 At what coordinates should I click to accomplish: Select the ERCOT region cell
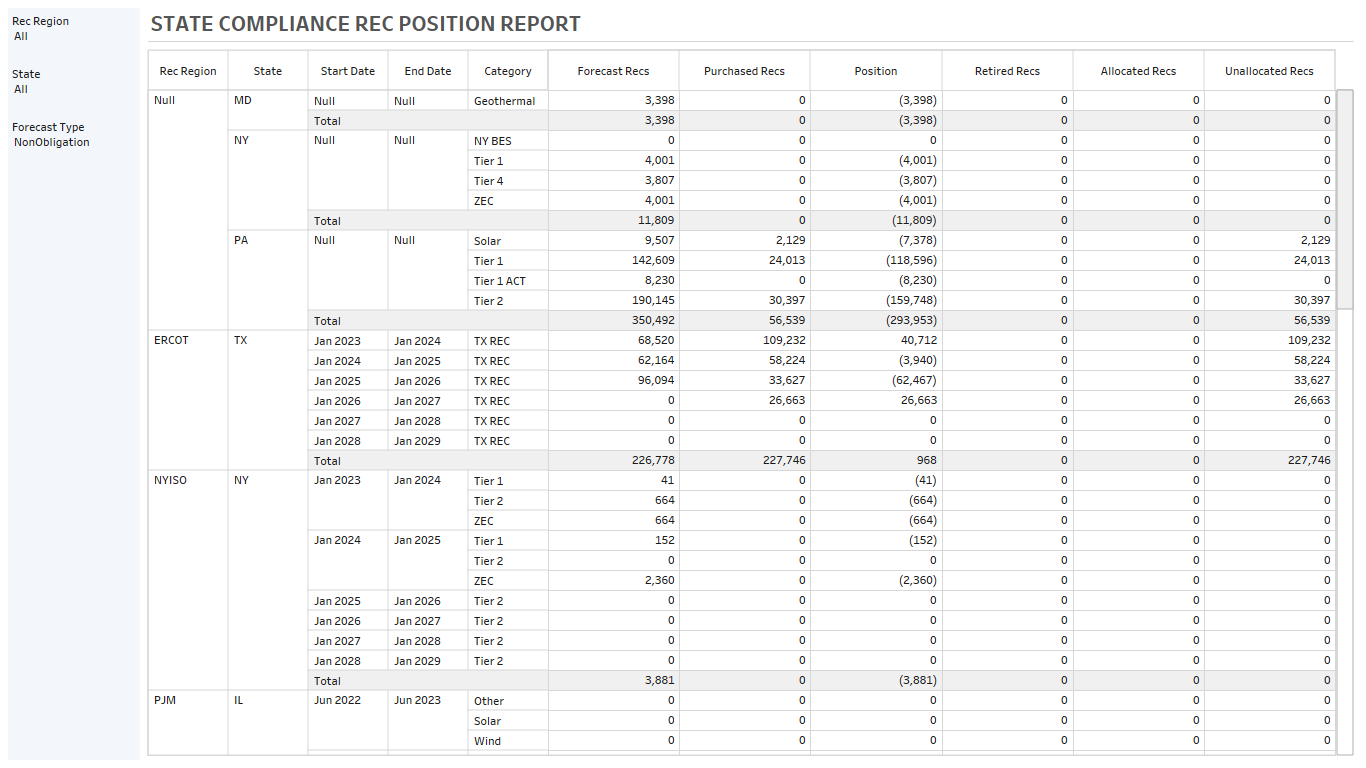click(171, 340)
